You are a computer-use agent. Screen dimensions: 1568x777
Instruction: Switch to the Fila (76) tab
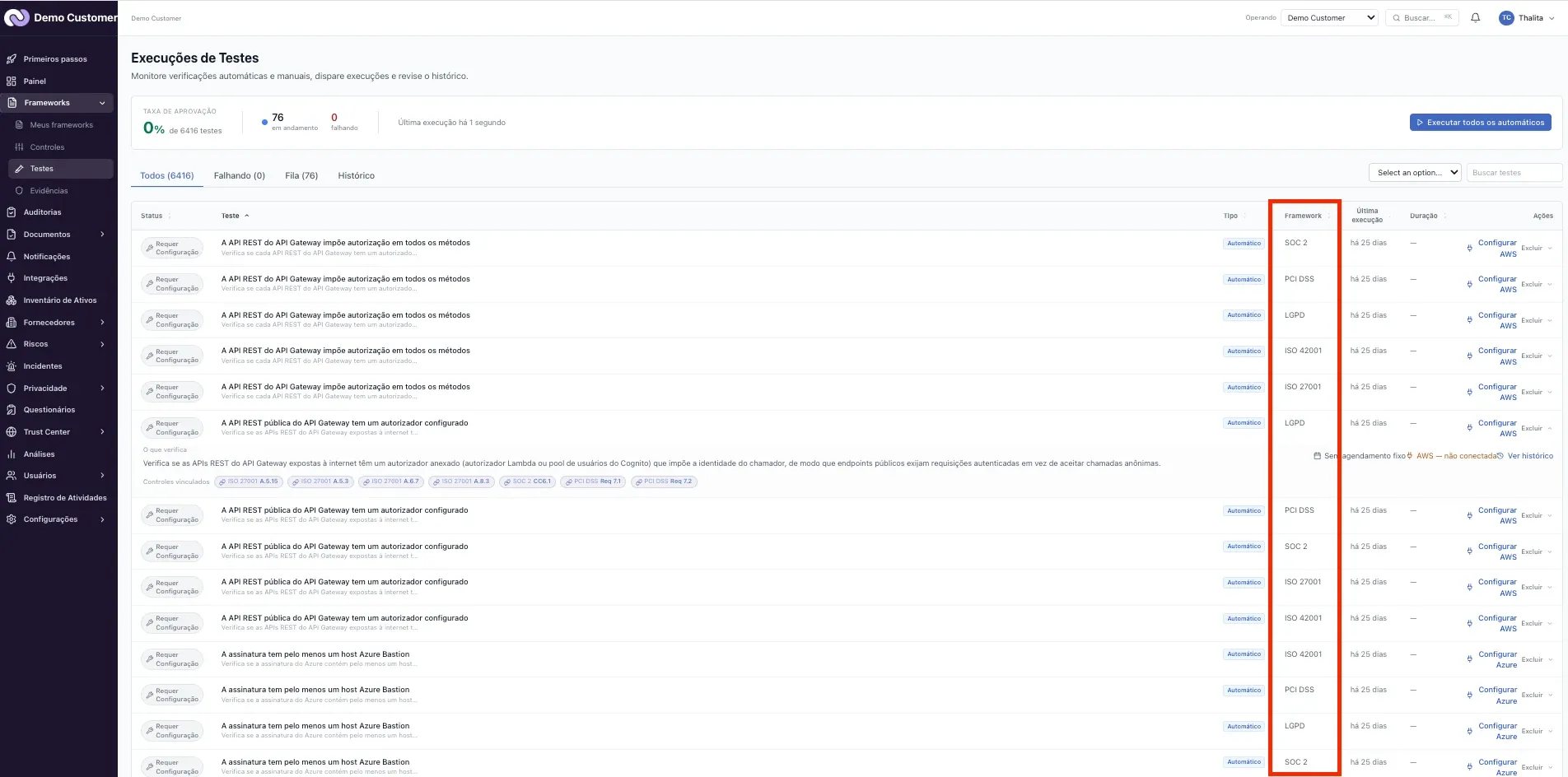tap(301, 175)
